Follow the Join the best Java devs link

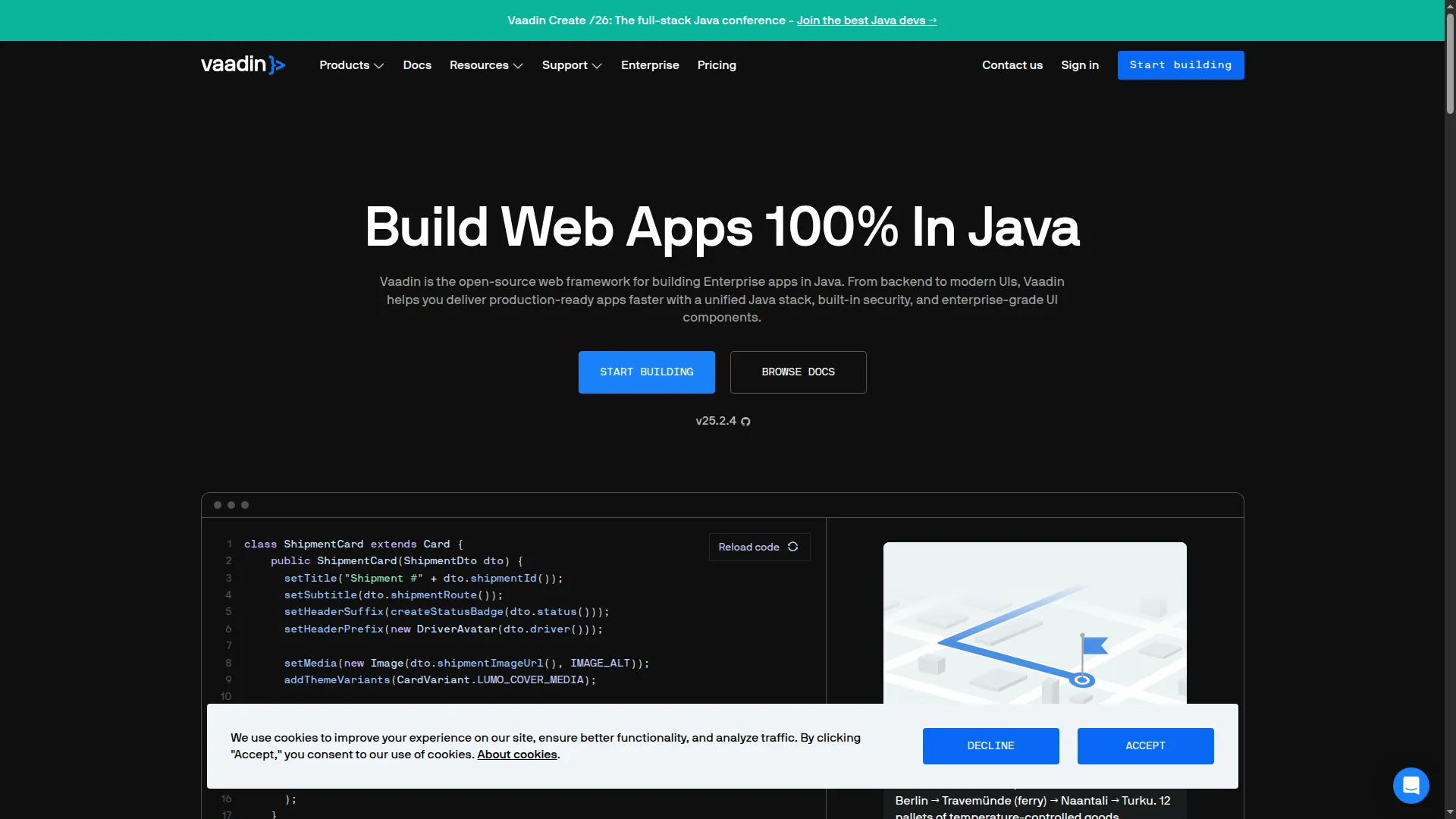click(x=867, y=20)
